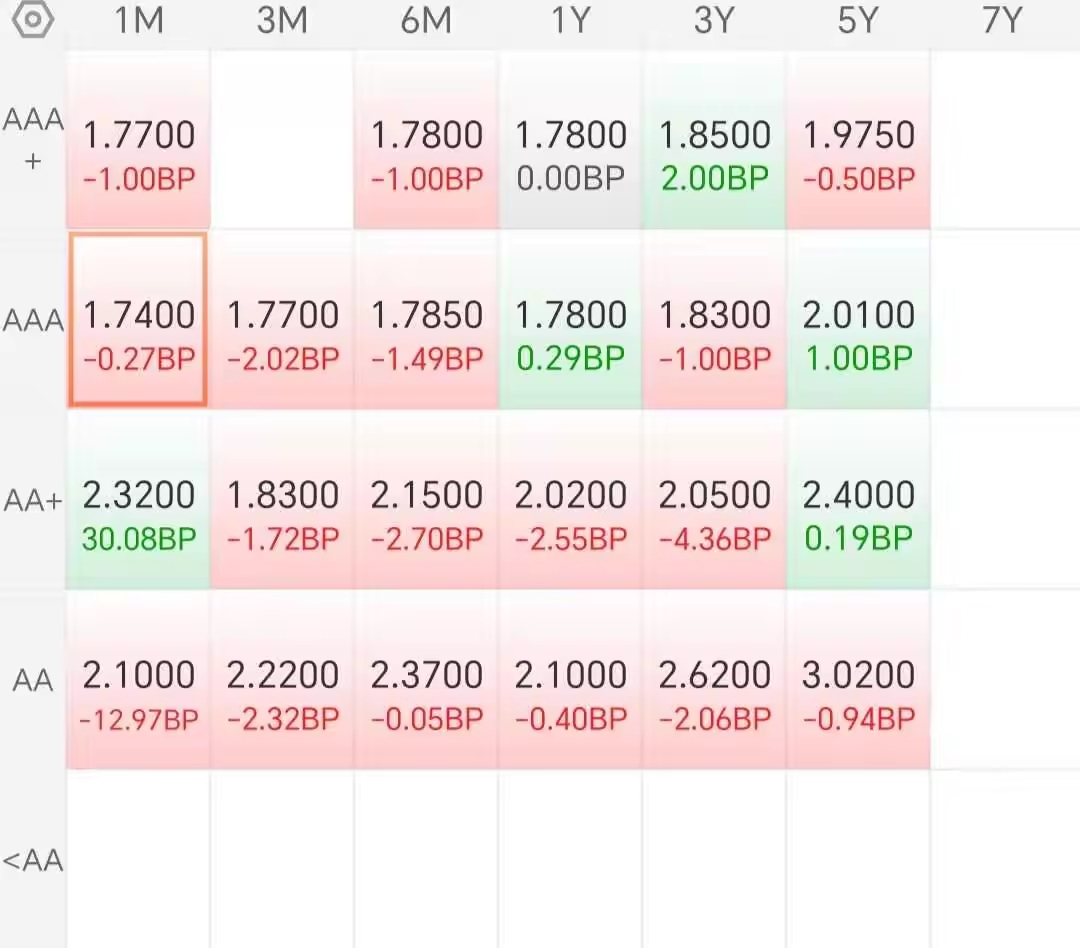This screenshot has height=948, width=1080.
Task: Select the 3M tenor column header
Action: 282,20
